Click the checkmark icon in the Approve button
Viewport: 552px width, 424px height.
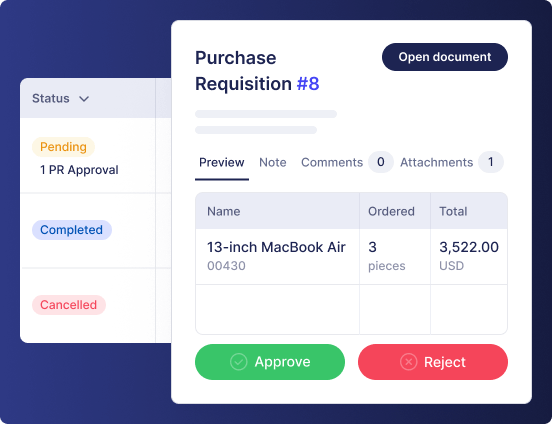[x=239, y=362]
